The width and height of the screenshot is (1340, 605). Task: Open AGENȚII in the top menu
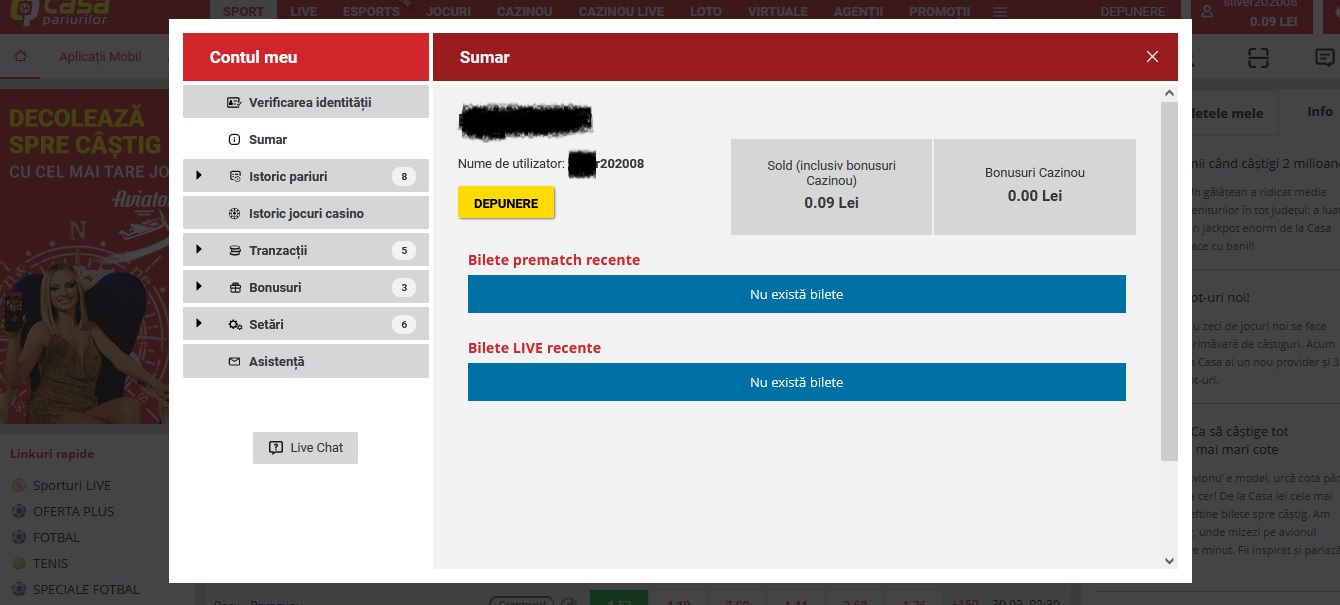point(859,12)
